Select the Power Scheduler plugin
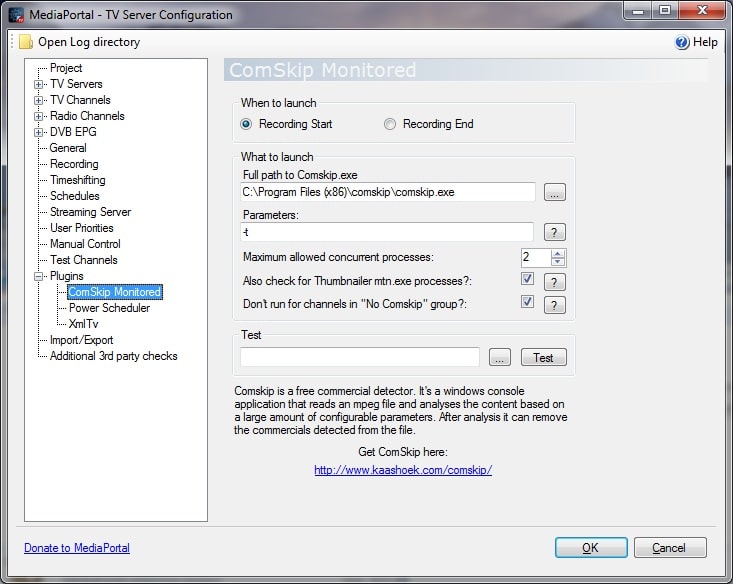The width and height of the screenshot is (733, 584). pos(109,308)
